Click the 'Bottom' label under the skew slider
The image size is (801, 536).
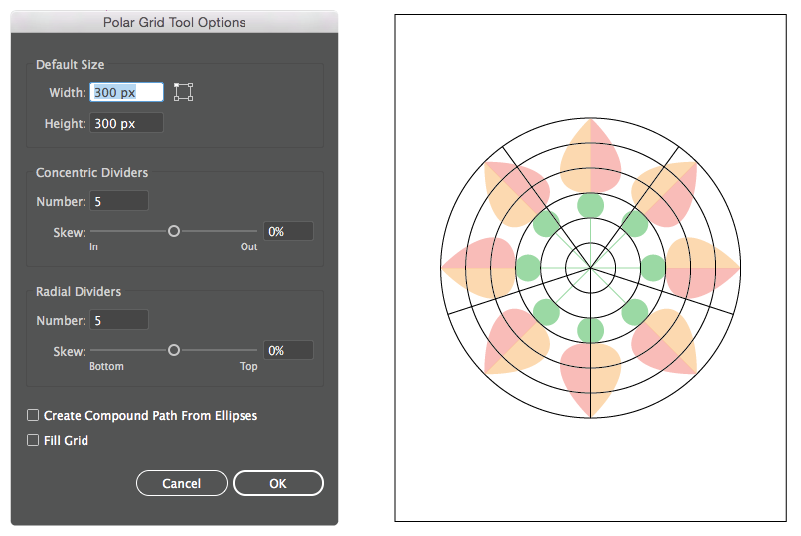[106, 366]
